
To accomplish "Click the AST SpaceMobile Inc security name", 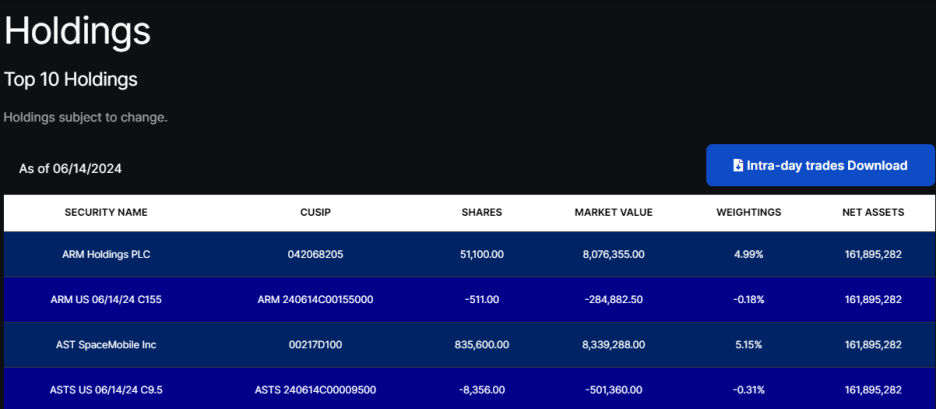I will pos(106,345).
